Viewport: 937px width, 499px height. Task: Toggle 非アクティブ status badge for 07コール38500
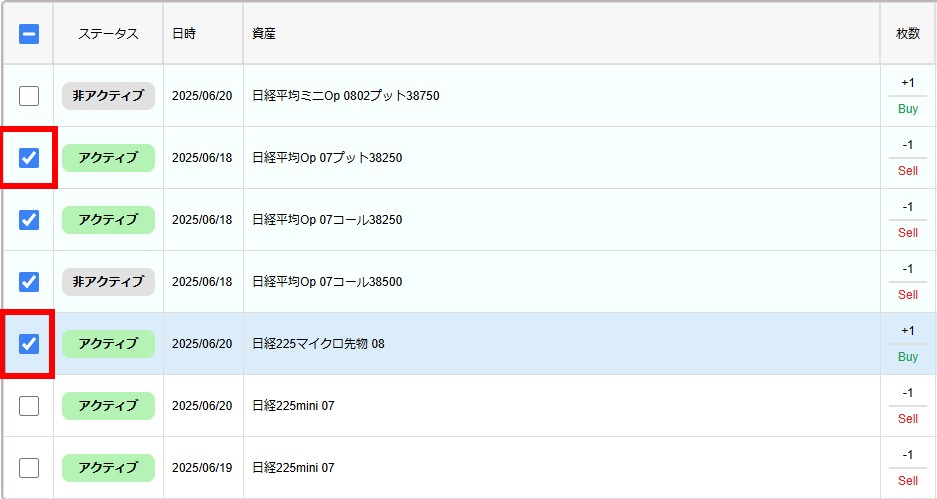pos(108,282)
